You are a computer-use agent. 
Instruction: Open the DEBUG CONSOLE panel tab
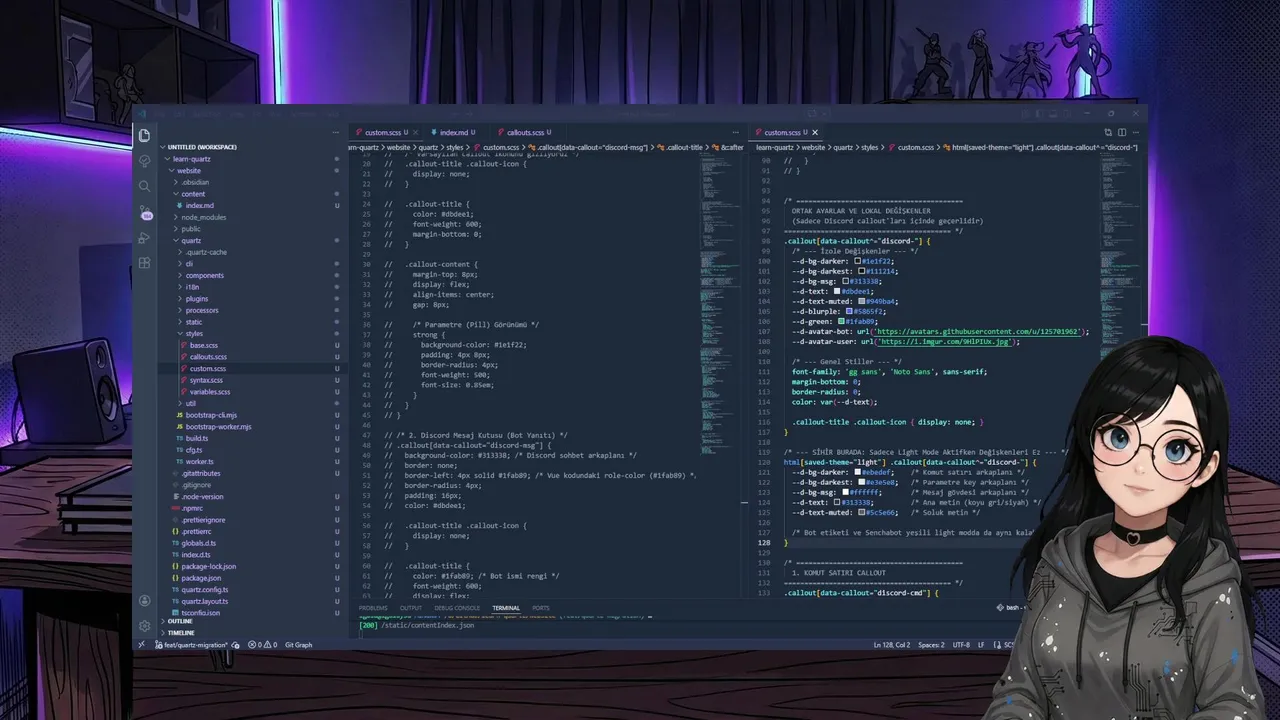click(x=457, y=608)
